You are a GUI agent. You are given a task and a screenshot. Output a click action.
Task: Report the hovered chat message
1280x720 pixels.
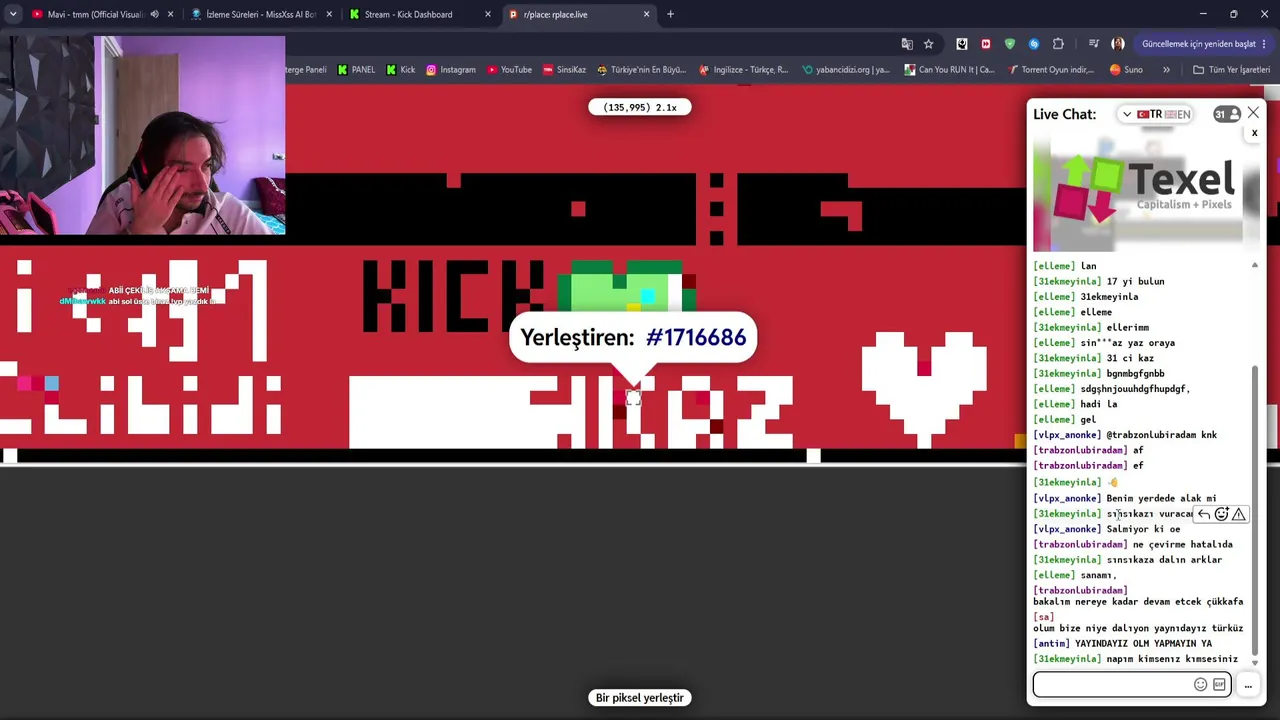[1239, 514]
